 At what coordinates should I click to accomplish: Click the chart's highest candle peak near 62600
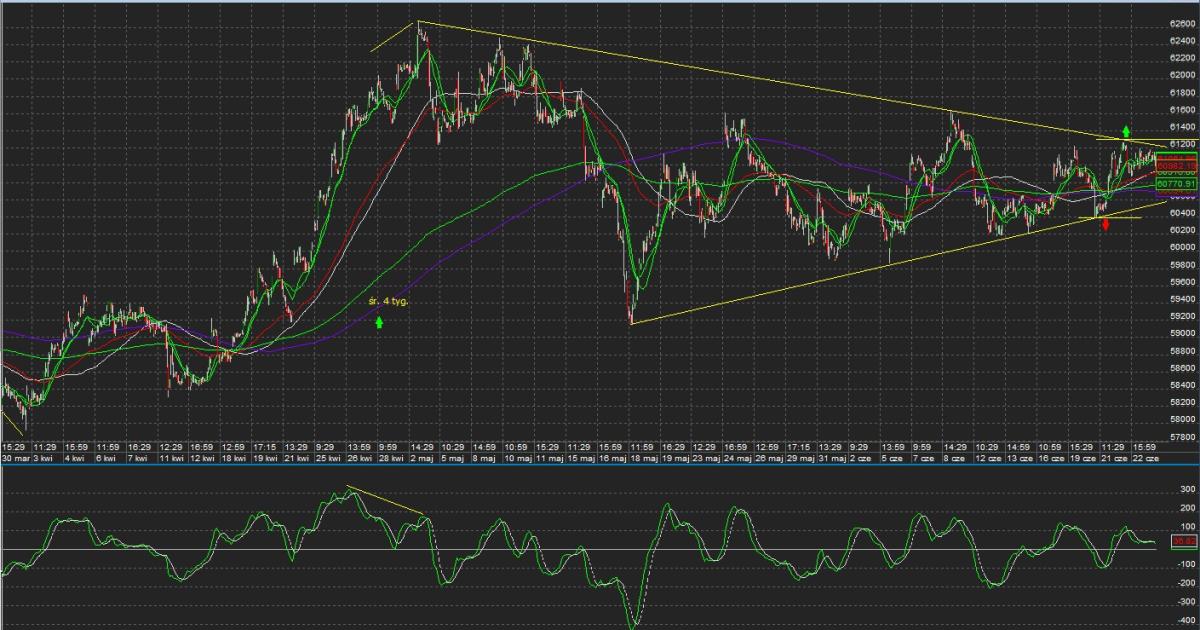point(420,26)
